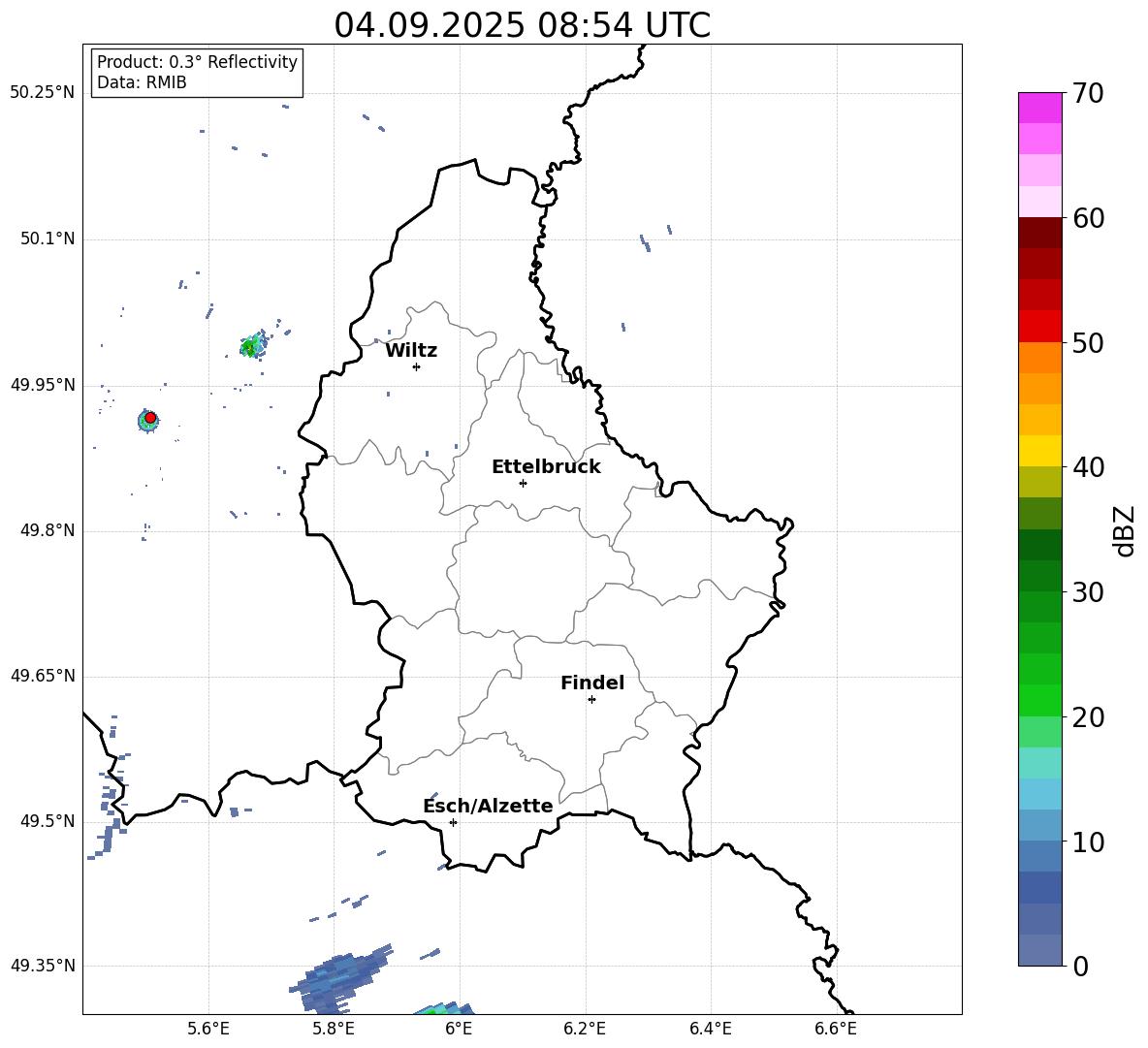This screenshot has height=1048, width=1148.
Task: Click the Ettelbruck station cross marker
Action: [x=523, y=483]
